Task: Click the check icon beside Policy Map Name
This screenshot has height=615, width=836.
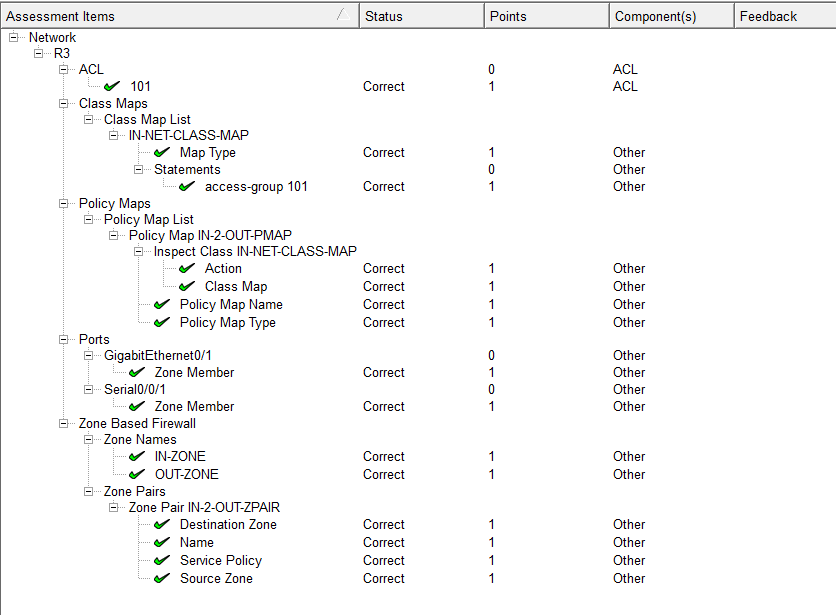Action: coord(162,304)
